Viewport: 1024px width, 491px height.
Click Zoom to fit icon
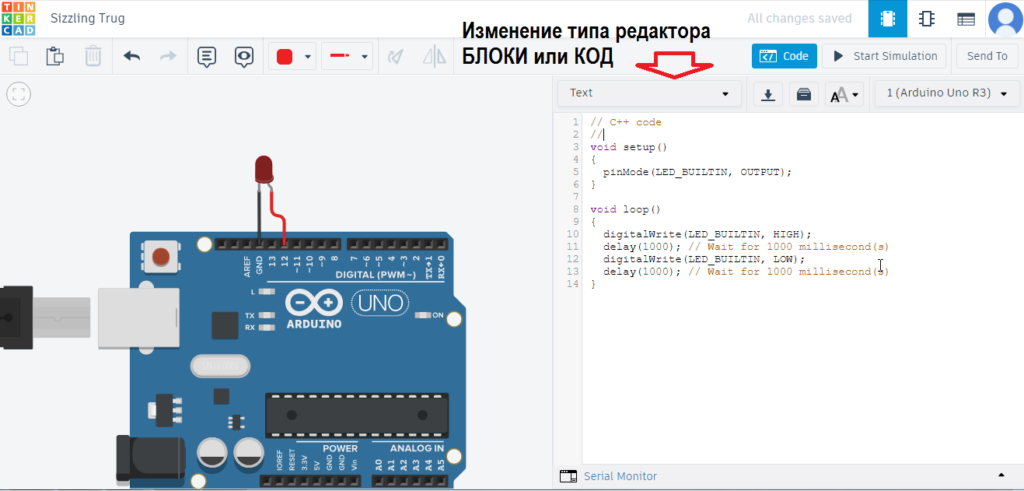point(19,94)
